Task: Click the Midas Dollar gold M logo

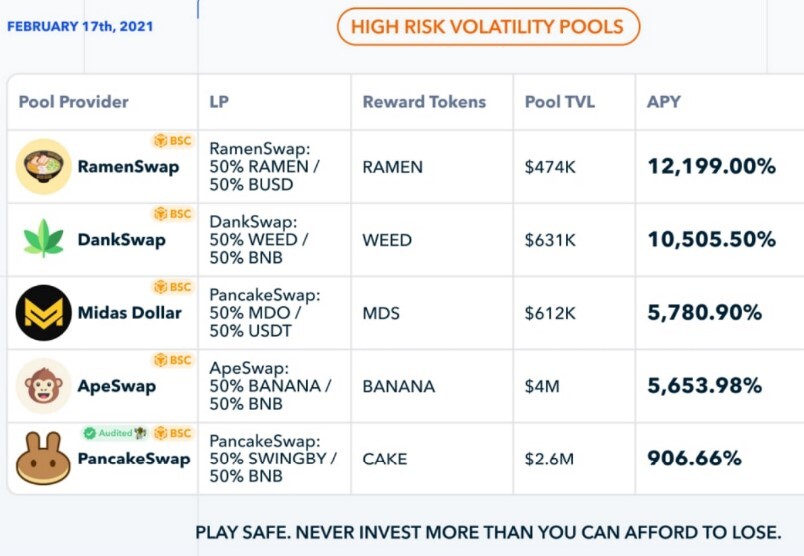Action: click(x=44, y=313)
